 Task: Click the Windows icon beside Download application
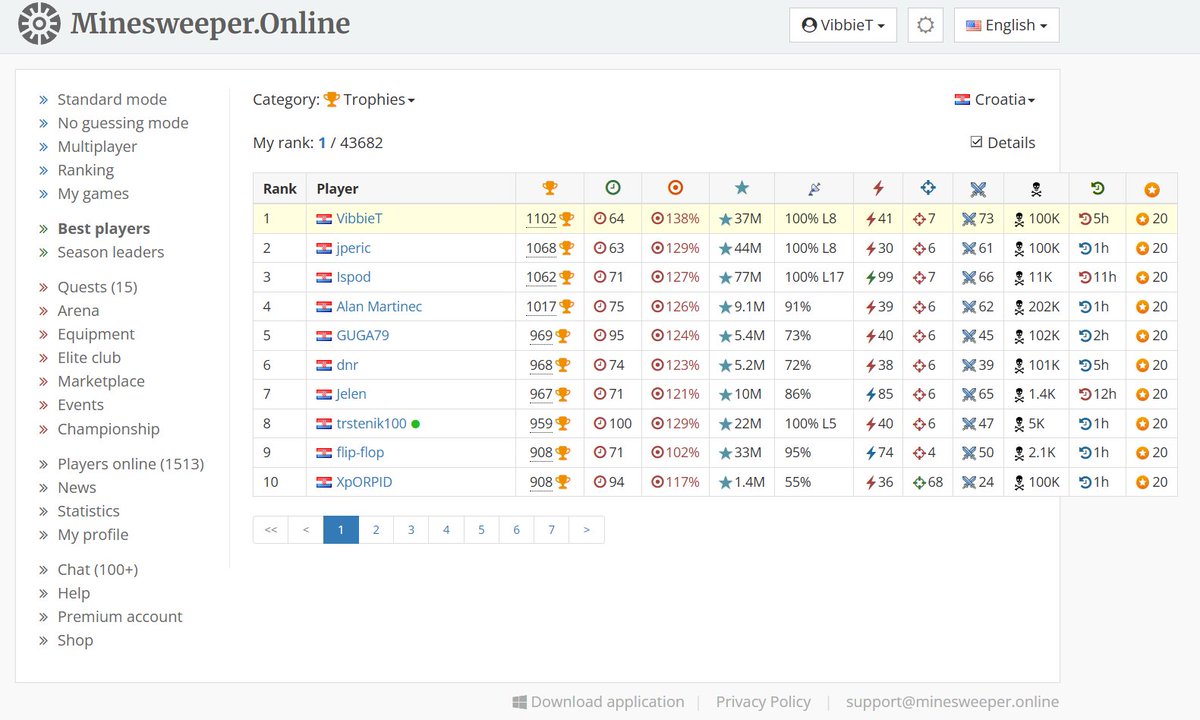click(x=519, y=702)
